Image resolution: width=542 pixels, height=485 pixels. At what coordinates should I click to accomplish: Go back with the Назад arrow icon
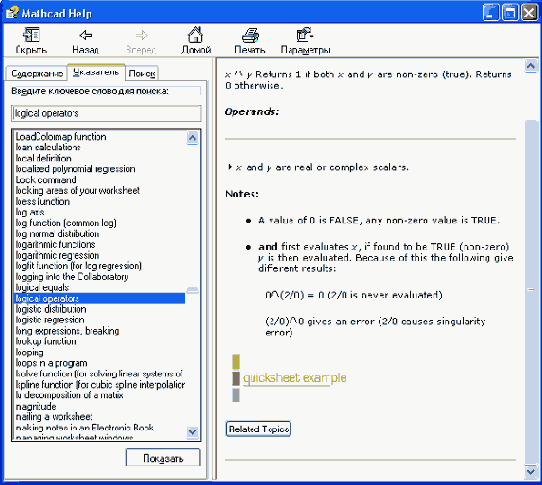point(85,35)
